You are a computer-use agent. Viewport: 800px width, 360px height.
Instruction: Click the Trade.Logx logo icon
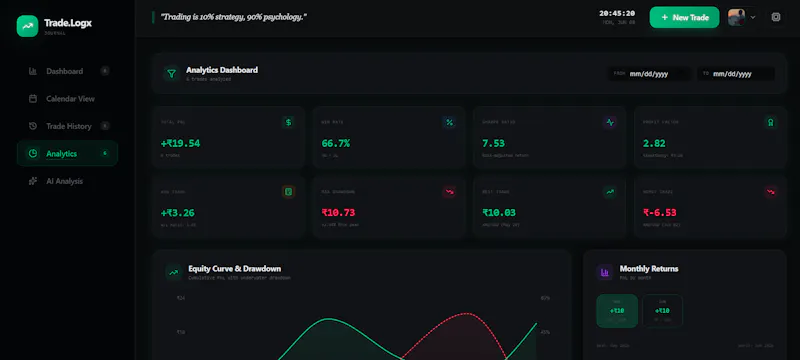click(27, 25)
